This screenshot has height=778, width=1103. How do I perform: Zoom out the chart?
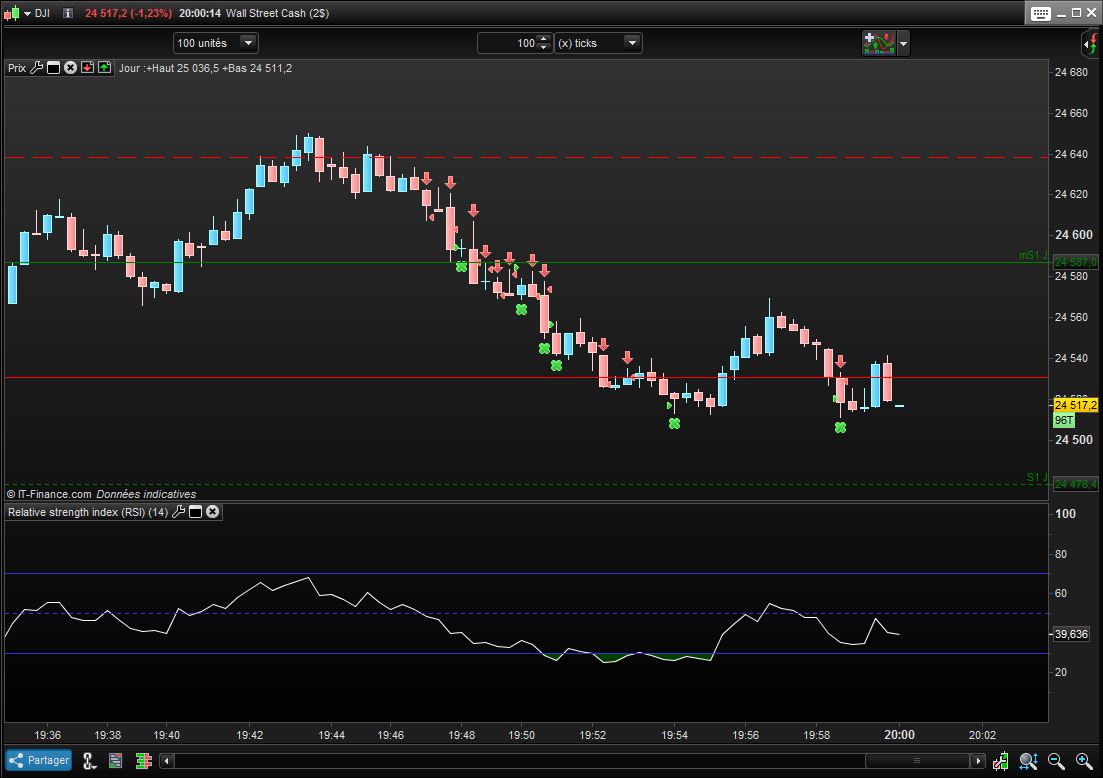tap(1056, 760)
